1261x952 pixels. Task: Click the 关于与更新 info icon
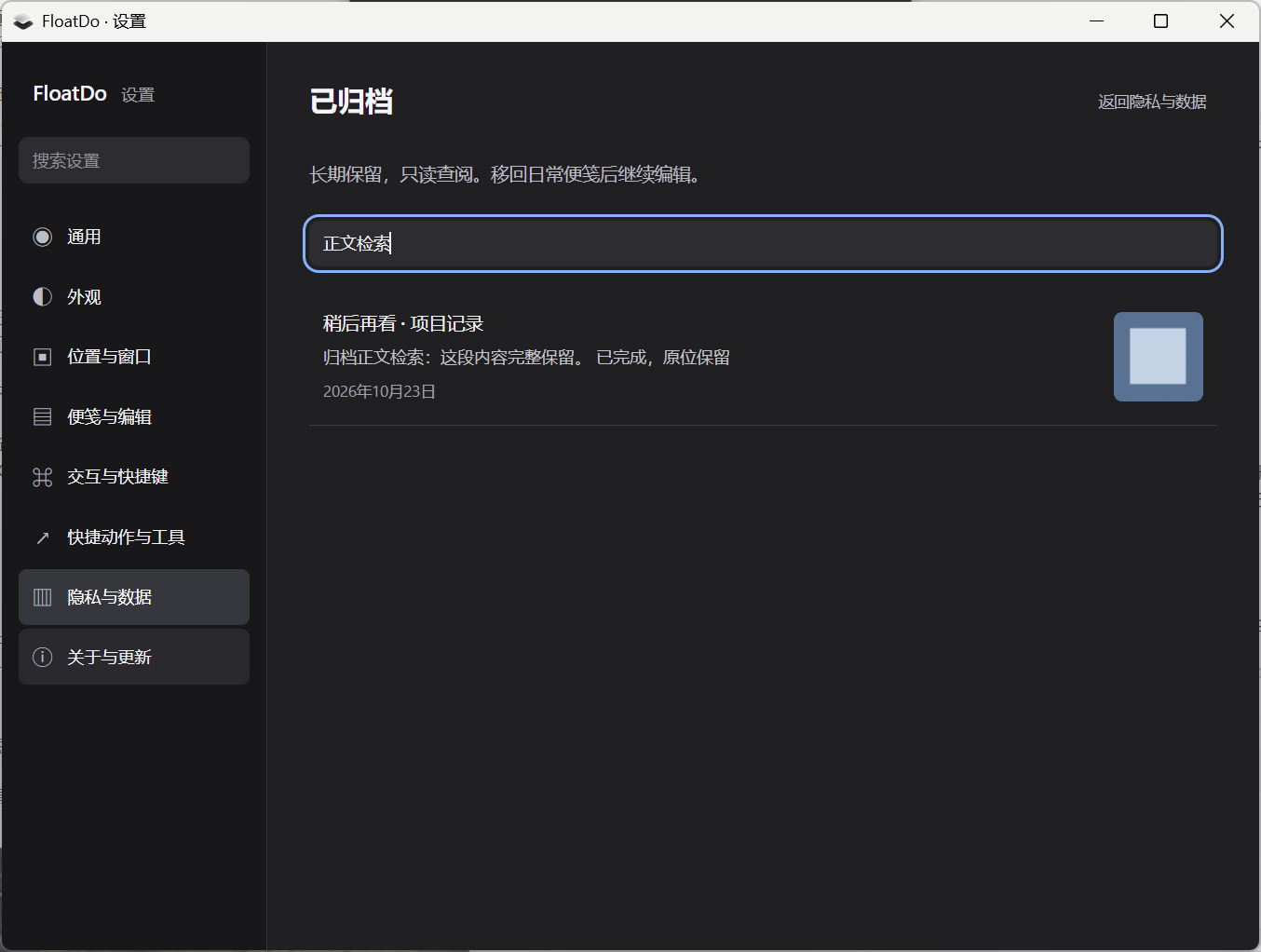[43, 658]
